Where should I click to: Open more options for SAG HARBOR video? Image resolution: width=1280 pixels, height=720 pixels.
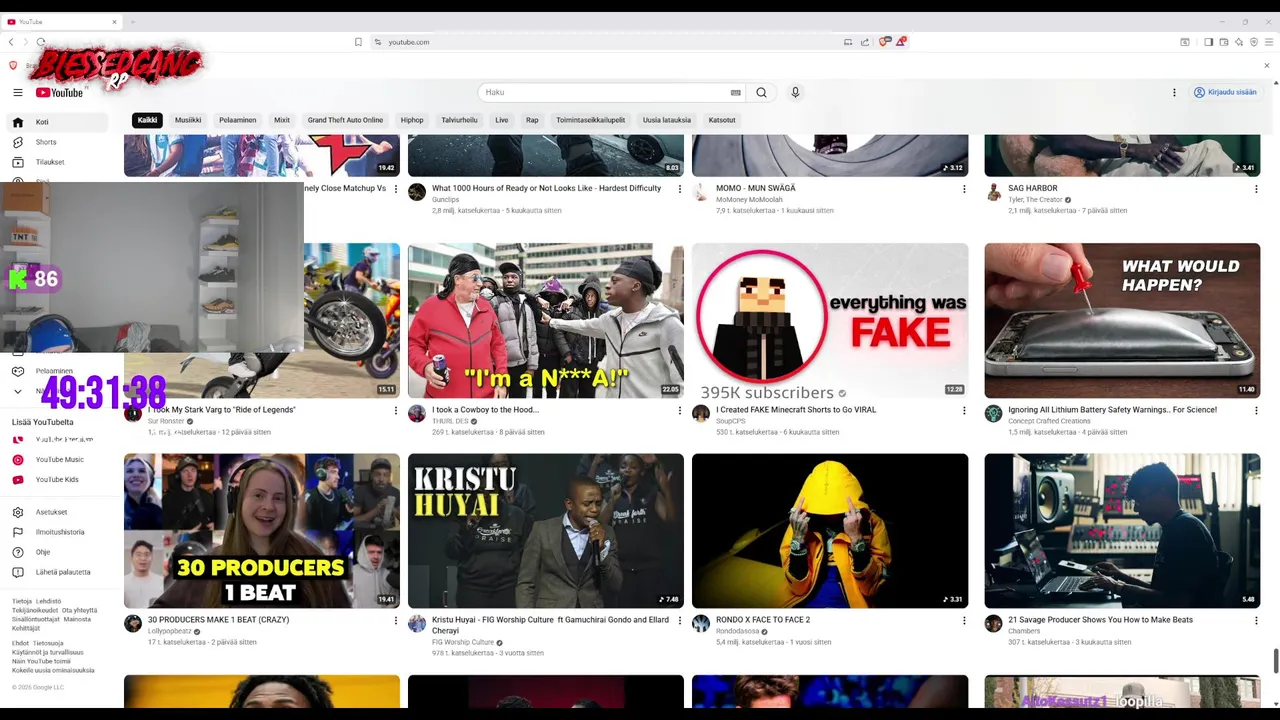coord(1256,189)
